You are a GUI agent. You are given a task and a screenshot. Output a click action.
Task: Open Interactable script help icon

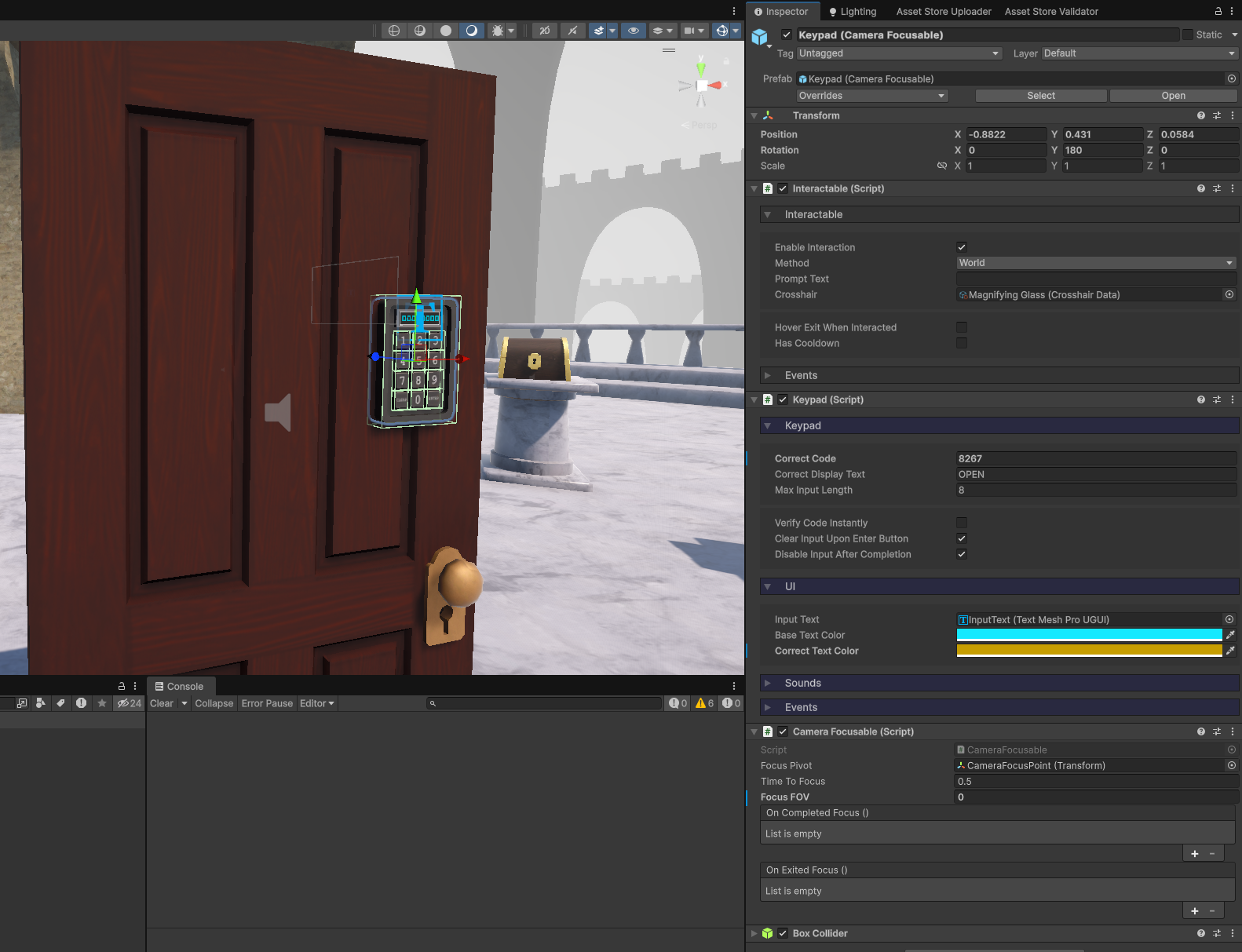click(x=1200, y=188)
